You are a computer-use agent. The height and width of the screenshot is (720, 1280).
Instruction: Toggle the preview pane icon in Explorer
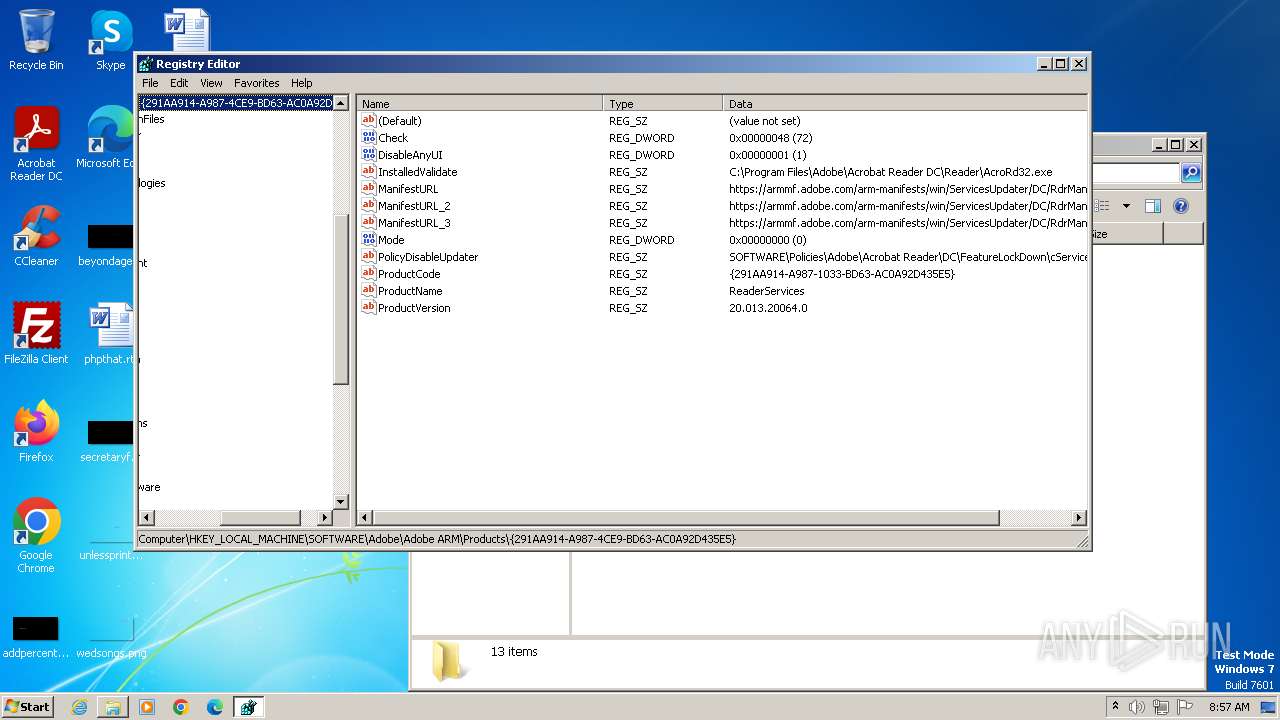(x=1152, y=206)
